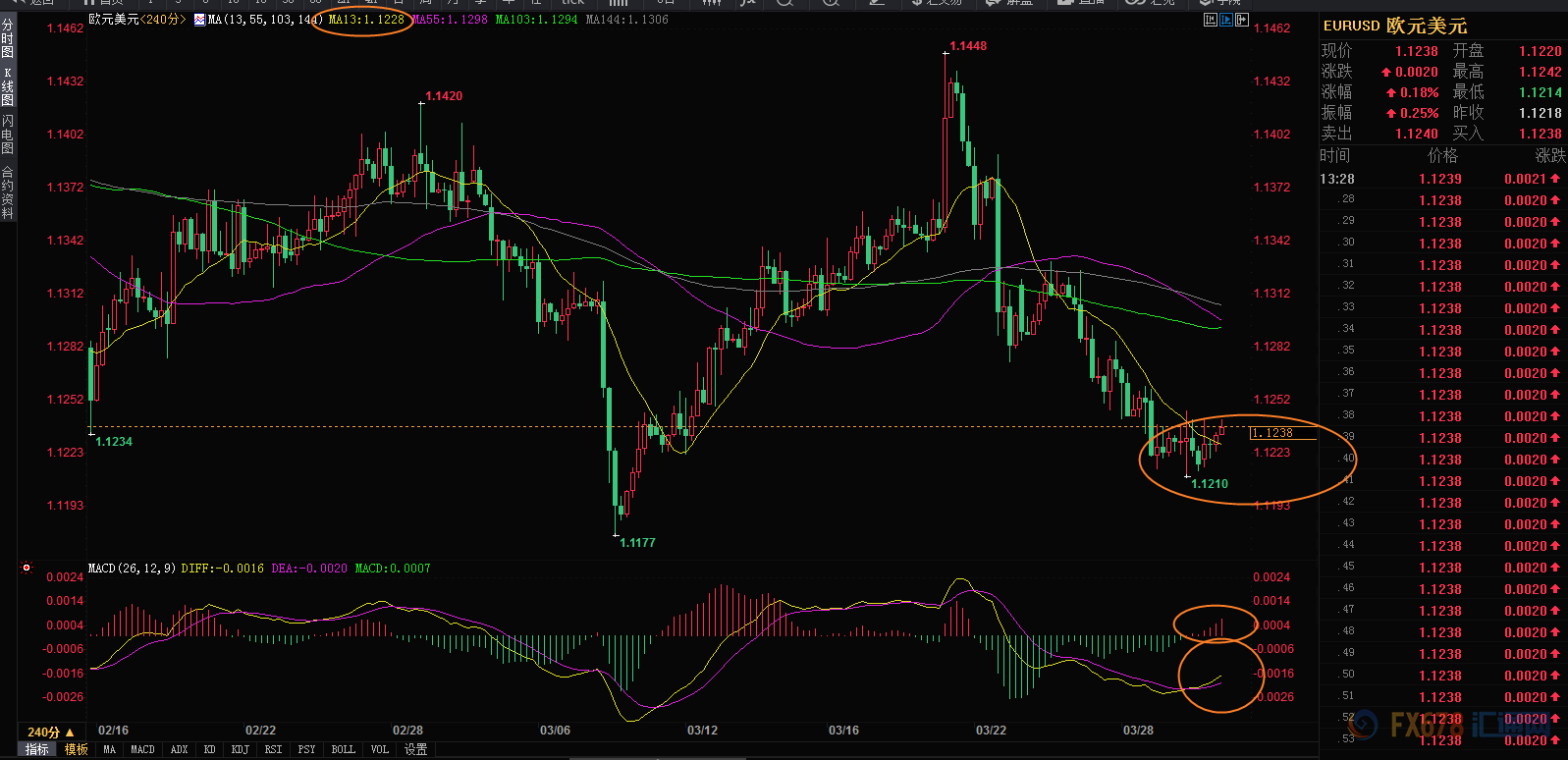This screenshot has height=760, width=1568.
Task: Open 合约资料 in the left sidebar
Action: pyautogui.click(x=8, y=192)
